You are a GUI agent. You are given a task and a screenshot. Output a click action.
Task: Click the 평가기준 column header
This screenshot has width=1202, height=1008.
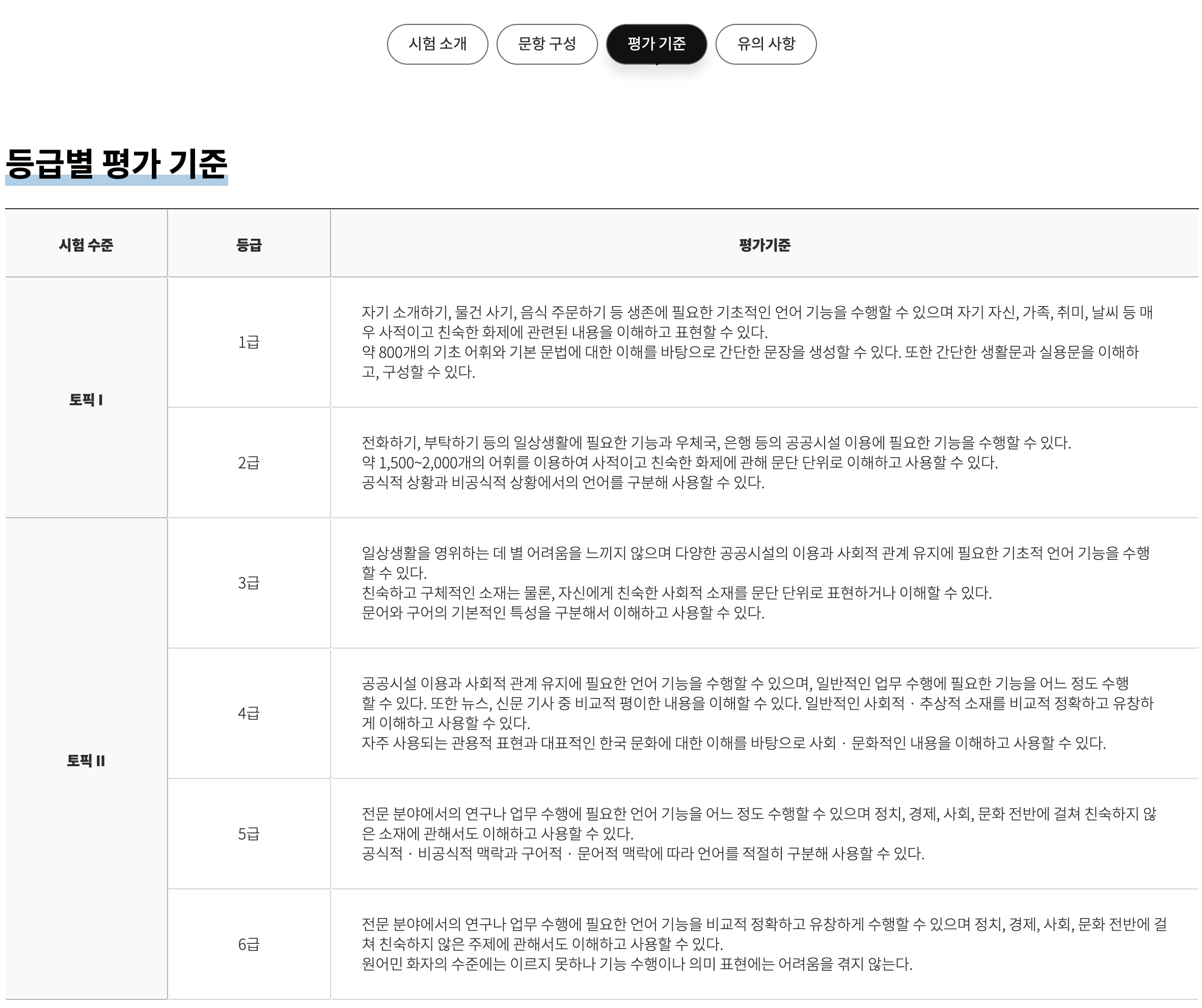[x=764, y=245]
